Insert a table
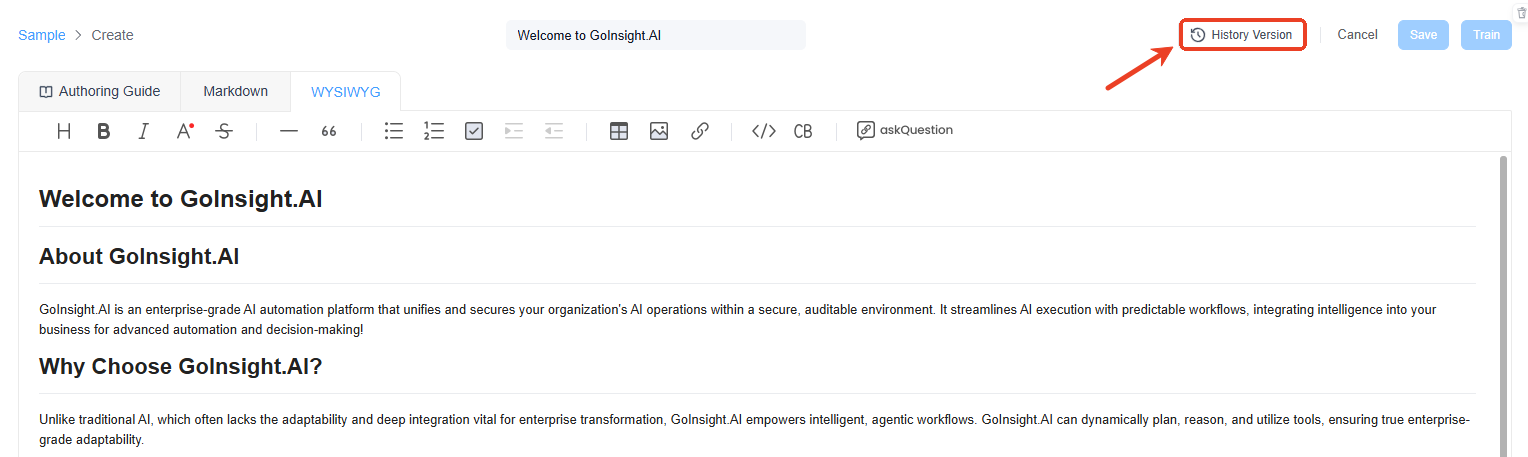The width and height of the screenshot is (1528, 457). pos(619,131)
